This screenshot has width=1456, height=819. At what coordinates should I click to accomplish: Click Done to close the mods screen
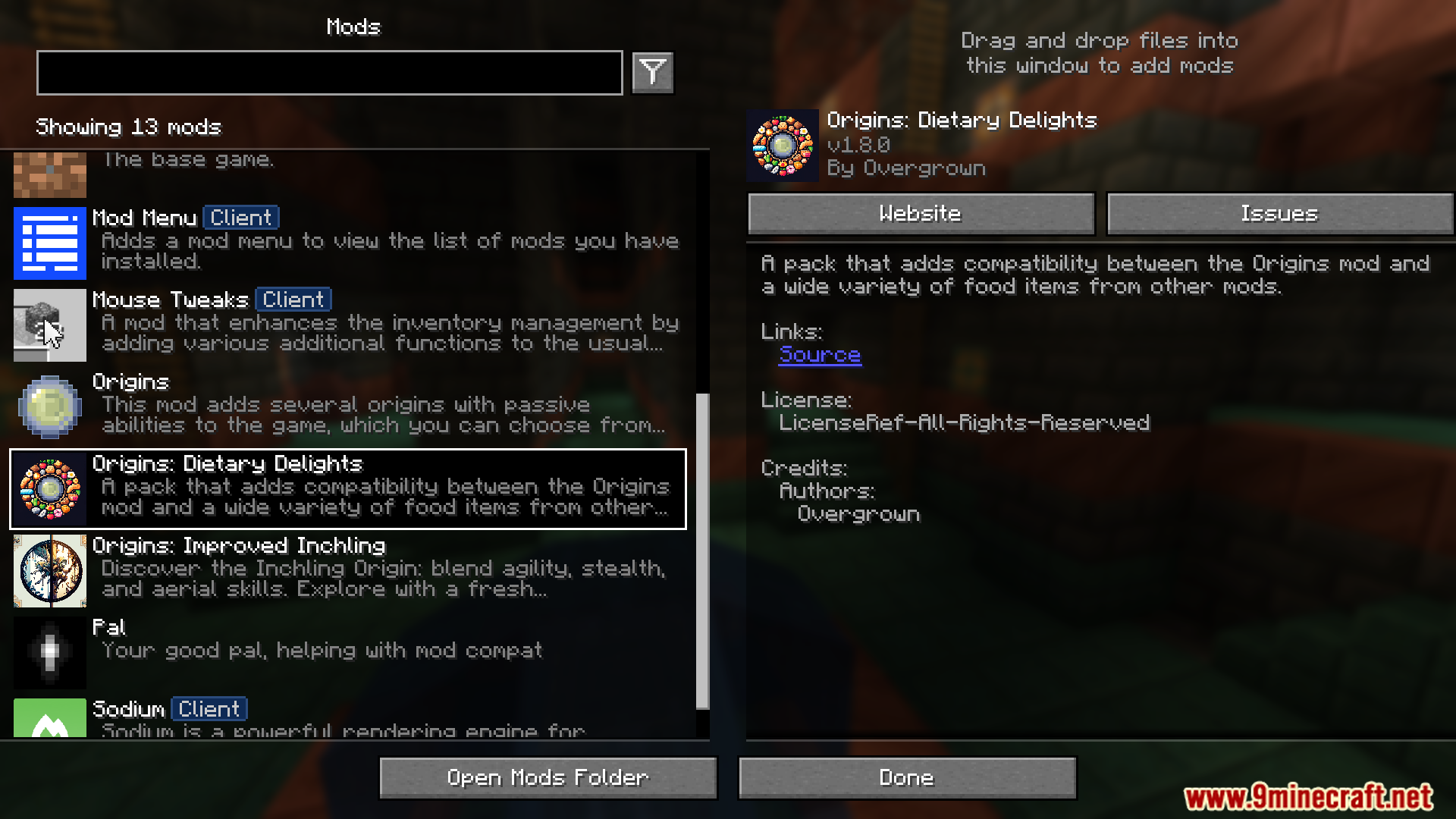pos(905,777)
